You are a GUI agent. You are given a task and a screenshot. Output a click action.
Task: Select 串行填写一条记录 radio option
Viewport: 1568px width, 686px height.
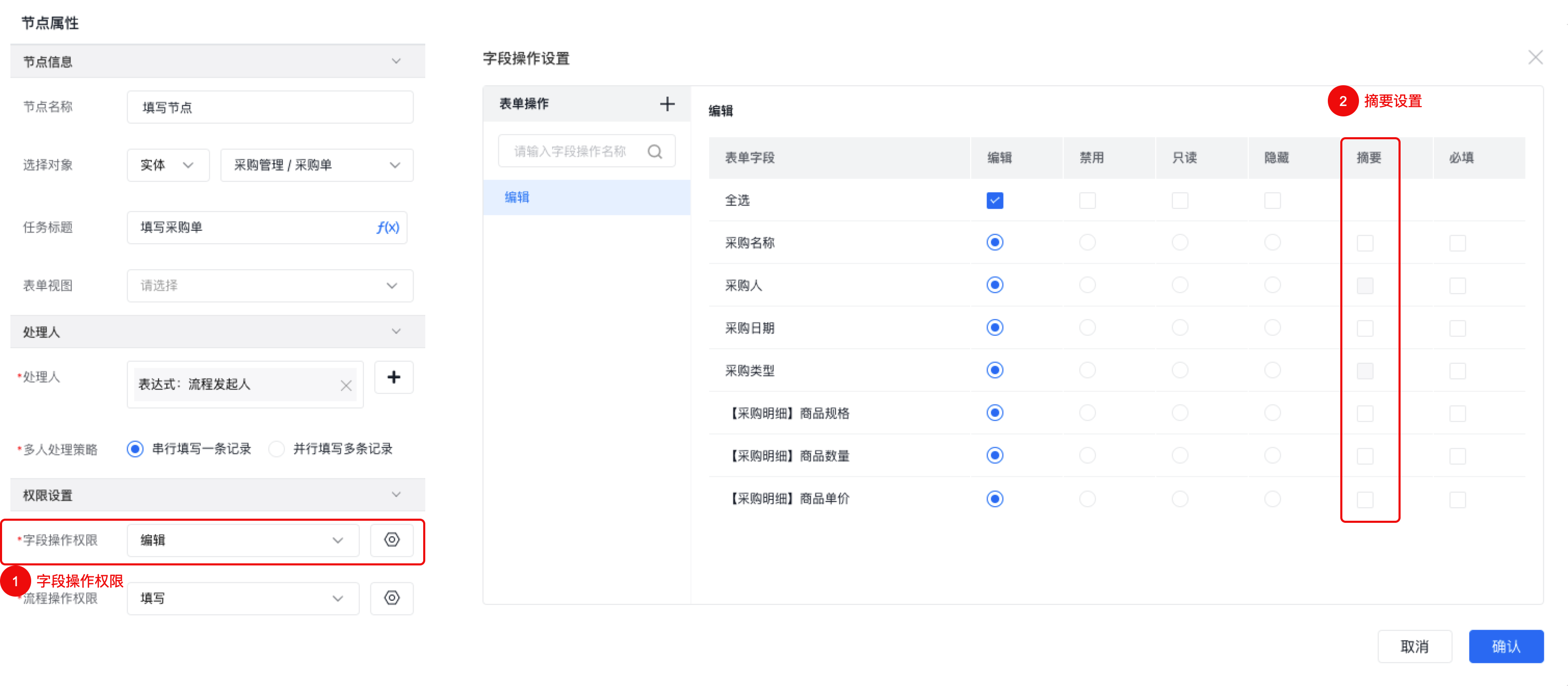tap(135, 449)
